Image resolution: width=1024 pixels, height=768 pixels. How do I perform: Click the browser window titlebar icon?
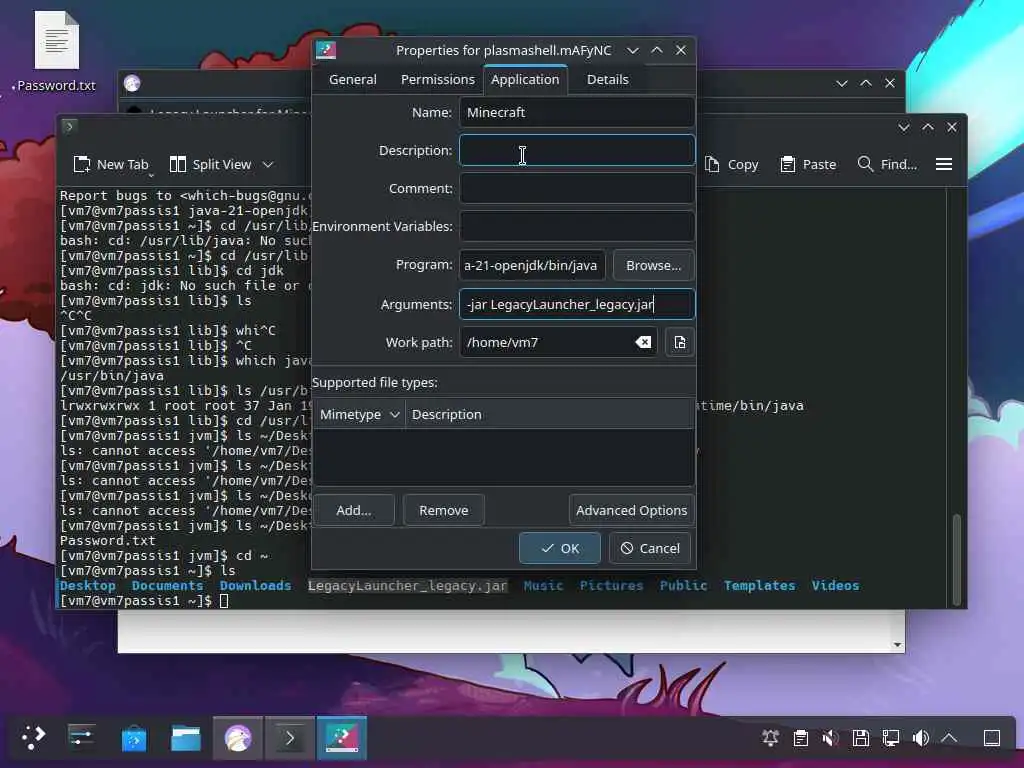[133, 83]
